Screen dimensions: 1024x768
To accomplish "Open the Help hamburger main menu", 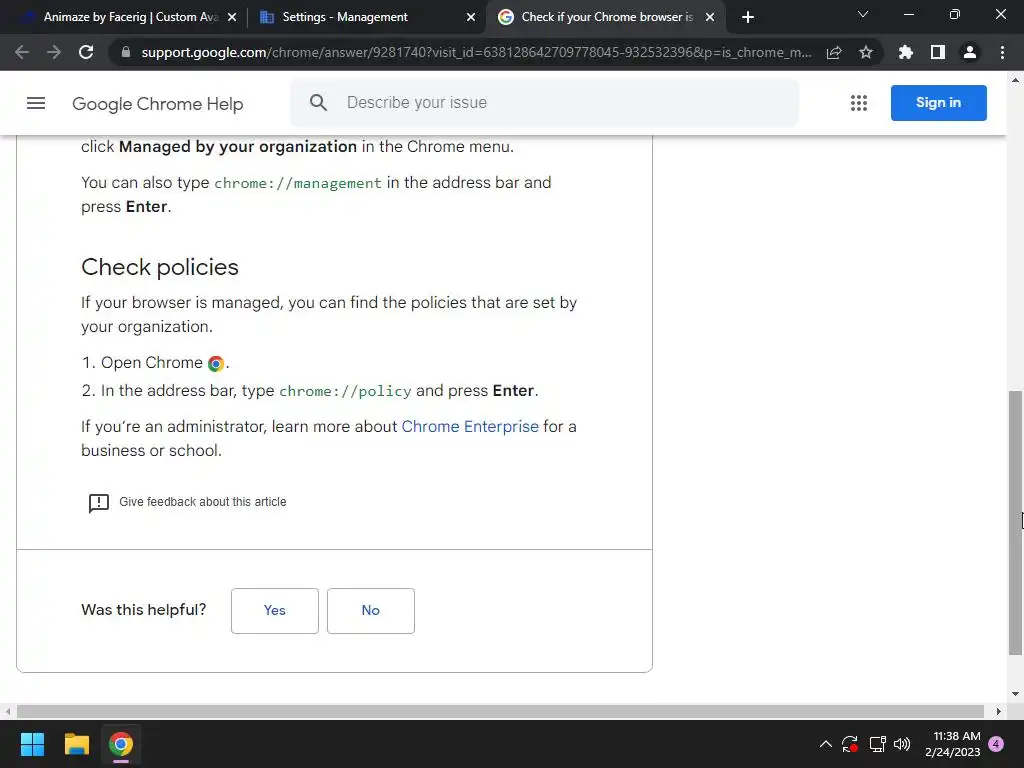I will point(36,103).
